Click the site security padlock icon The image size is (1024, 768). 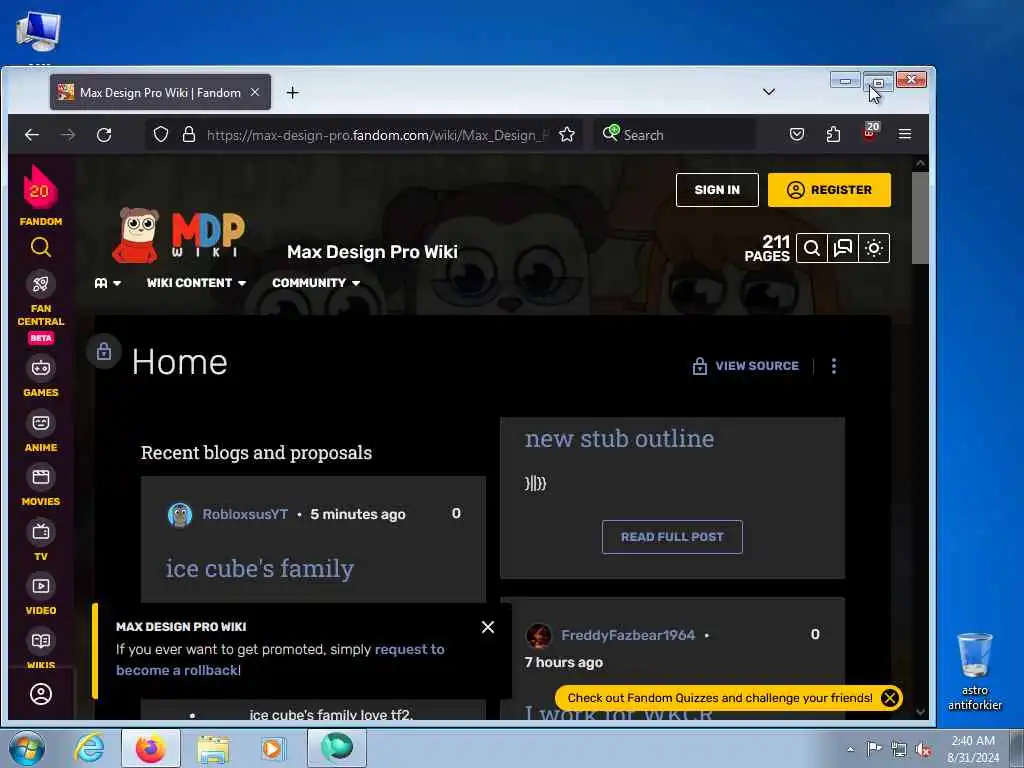[189, 135]
